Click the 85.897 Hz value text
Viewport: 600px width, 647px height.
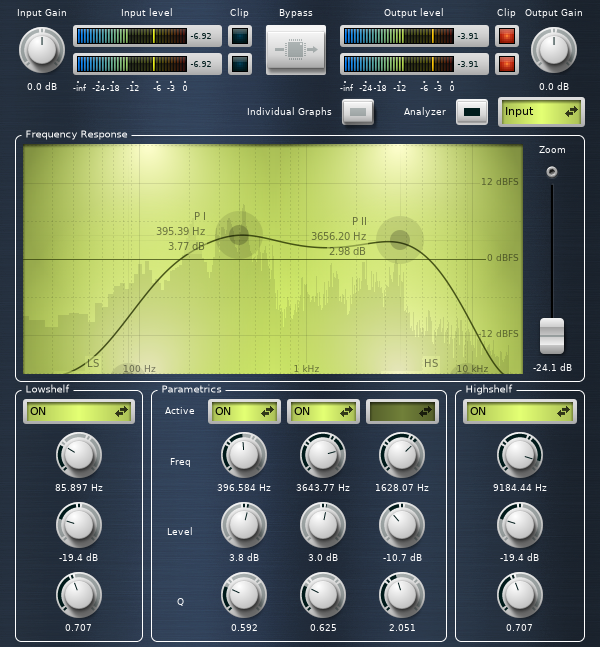79,488
